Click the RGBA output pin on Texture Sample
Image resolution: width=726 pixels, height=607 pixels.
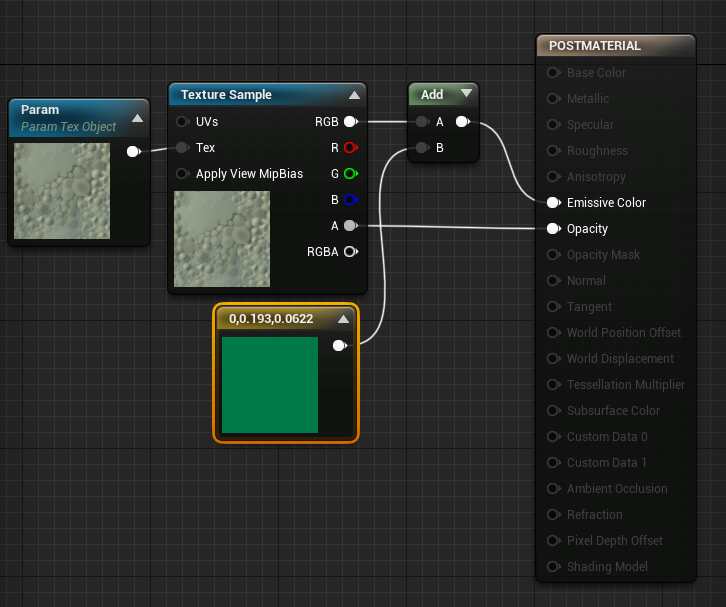pos(350,252)
